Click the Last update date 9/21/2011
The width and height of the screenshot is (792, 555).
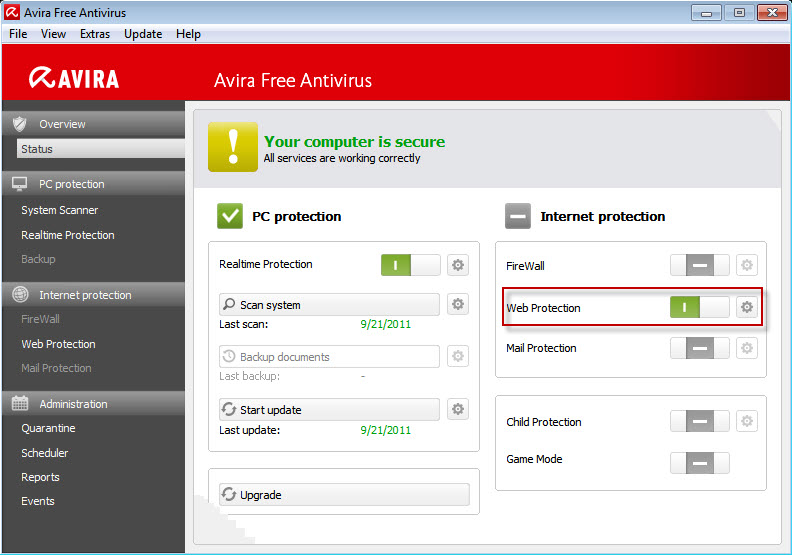(x=385, y=430)
